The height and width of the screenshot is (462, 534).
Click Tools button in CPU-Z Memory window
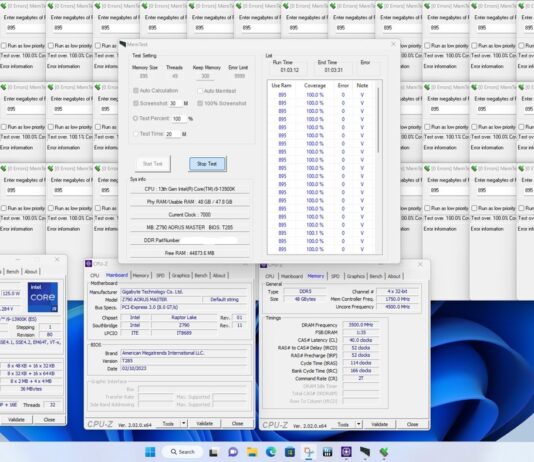point(343,424)
